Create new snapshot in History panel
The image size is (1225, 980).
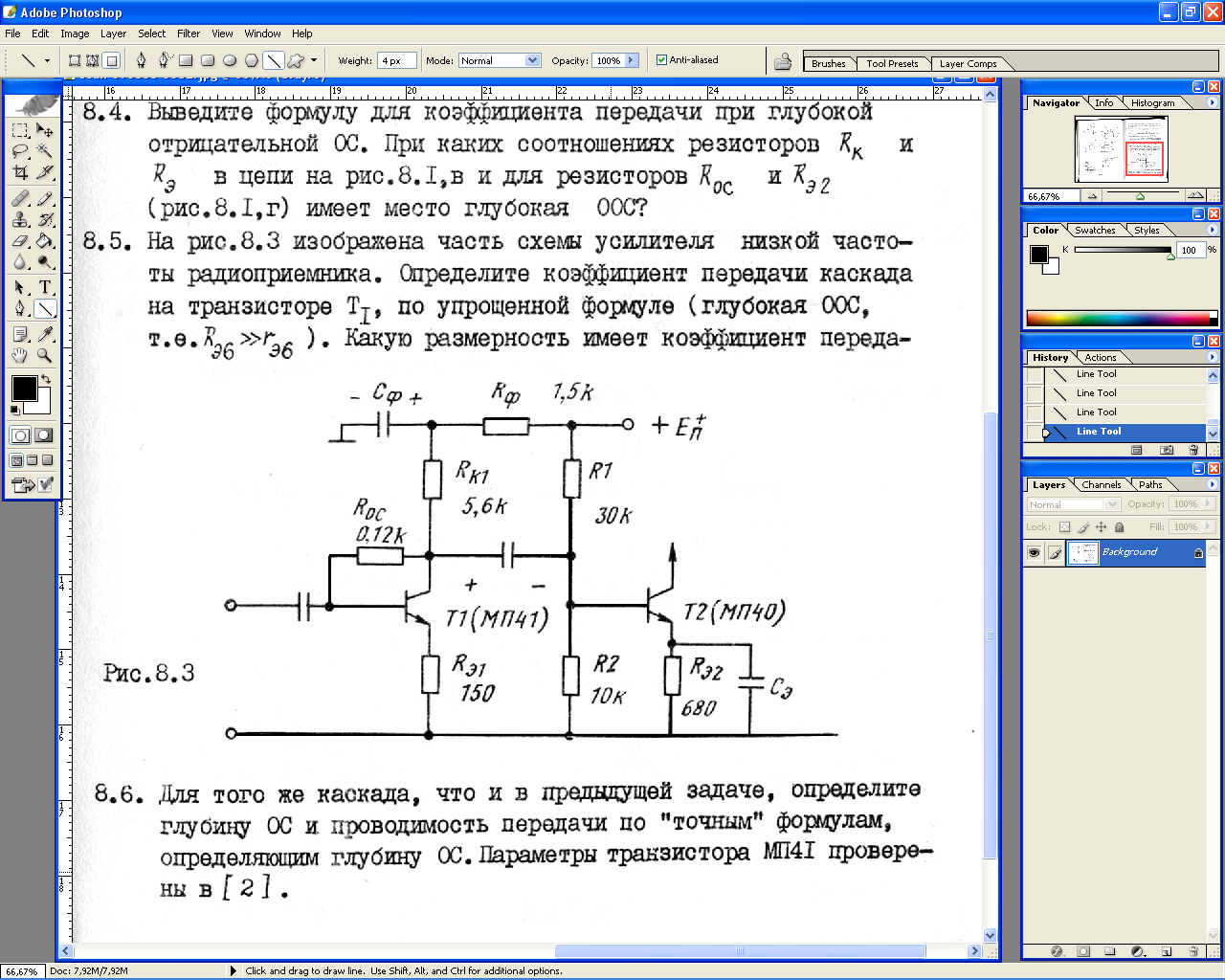pyautogui.click(x=1166, y=450)
